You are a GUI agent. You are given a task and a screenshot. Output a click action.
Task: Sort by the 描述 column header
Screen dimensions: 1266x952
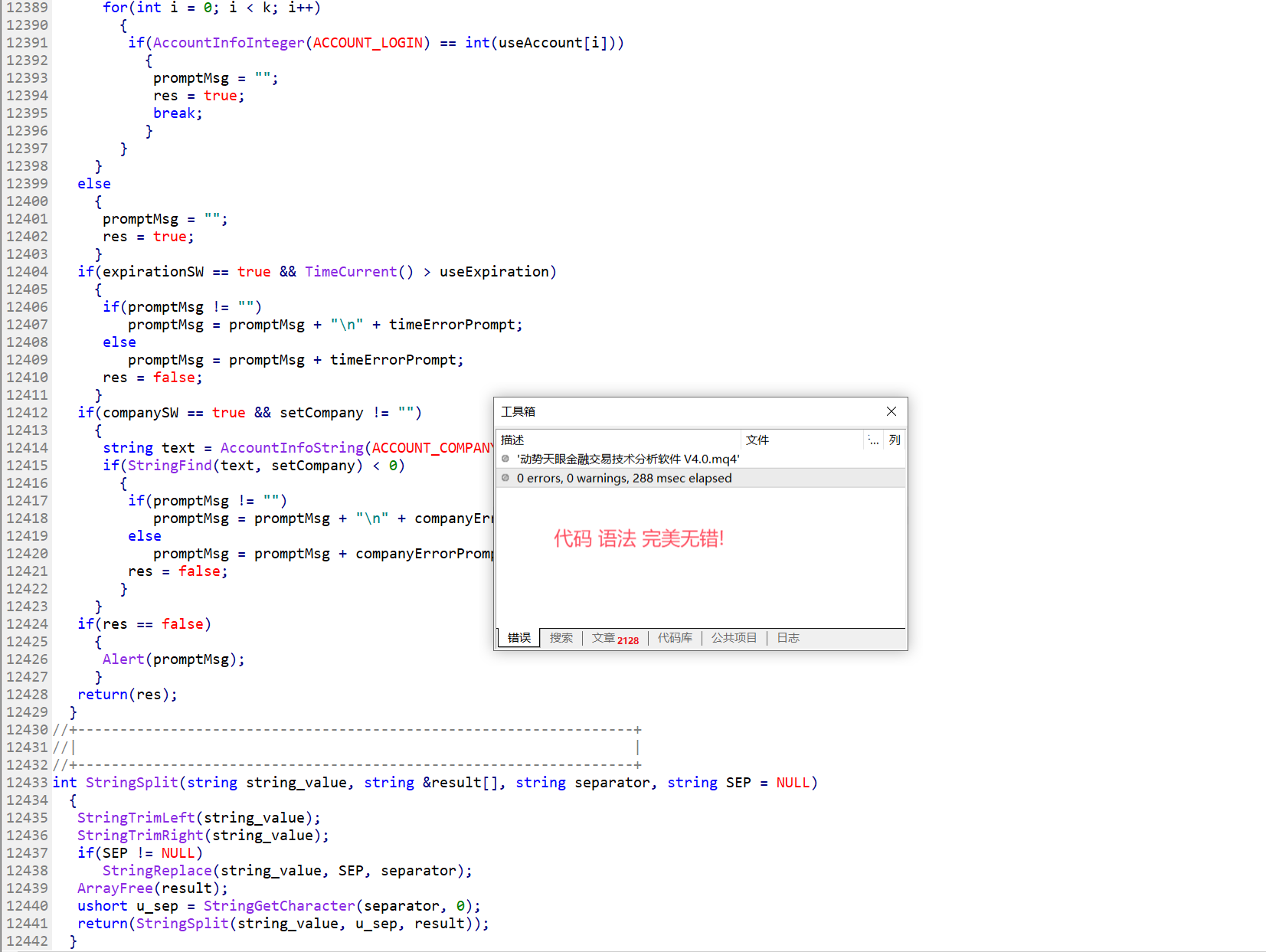(619, 440)
